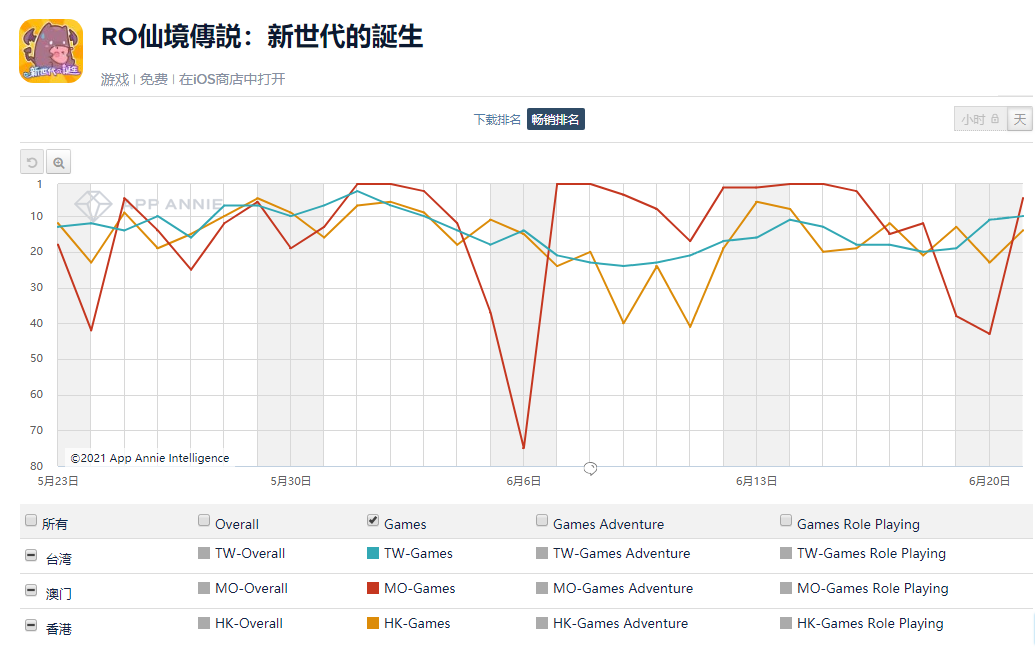The image size is (1035, 653).
Task: Click the 6月13日 date label
Action: (756, 481)
